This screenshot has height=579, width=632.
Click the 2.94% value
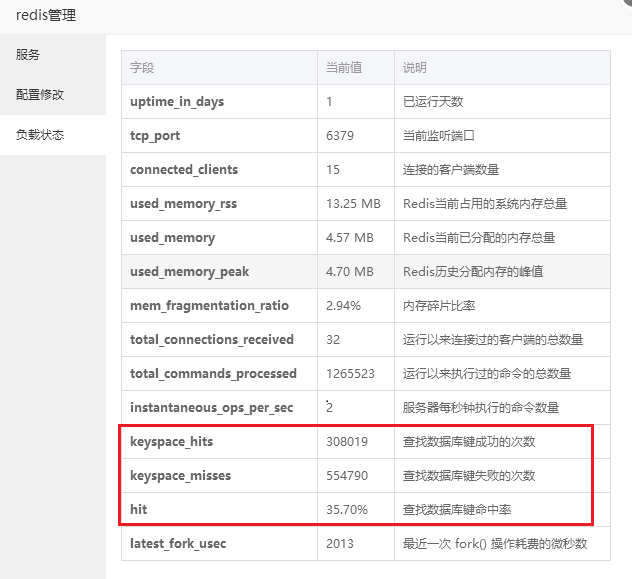pos(343,306)
